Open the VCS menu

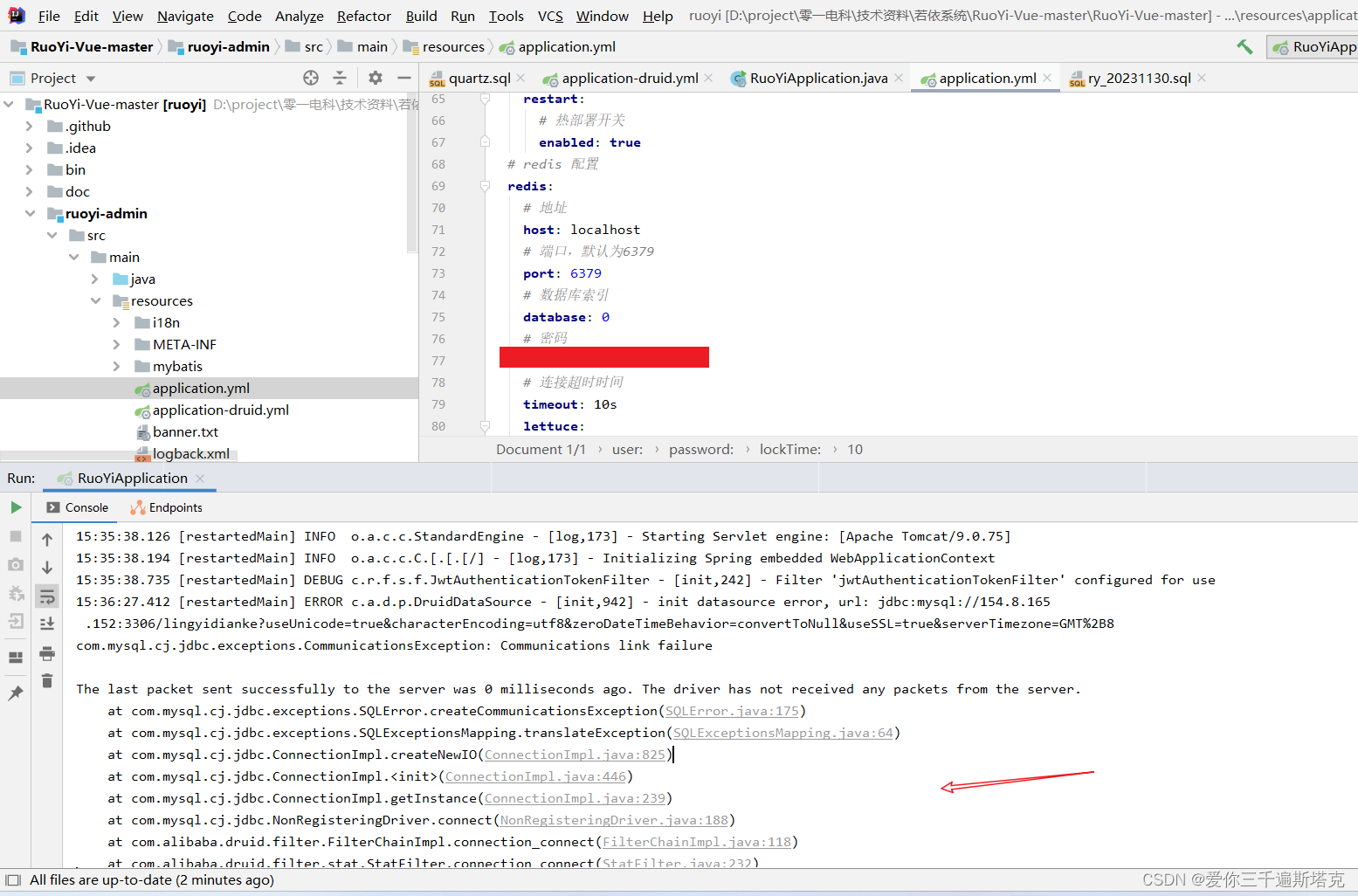pyautogui.click(x=550, y=16)
